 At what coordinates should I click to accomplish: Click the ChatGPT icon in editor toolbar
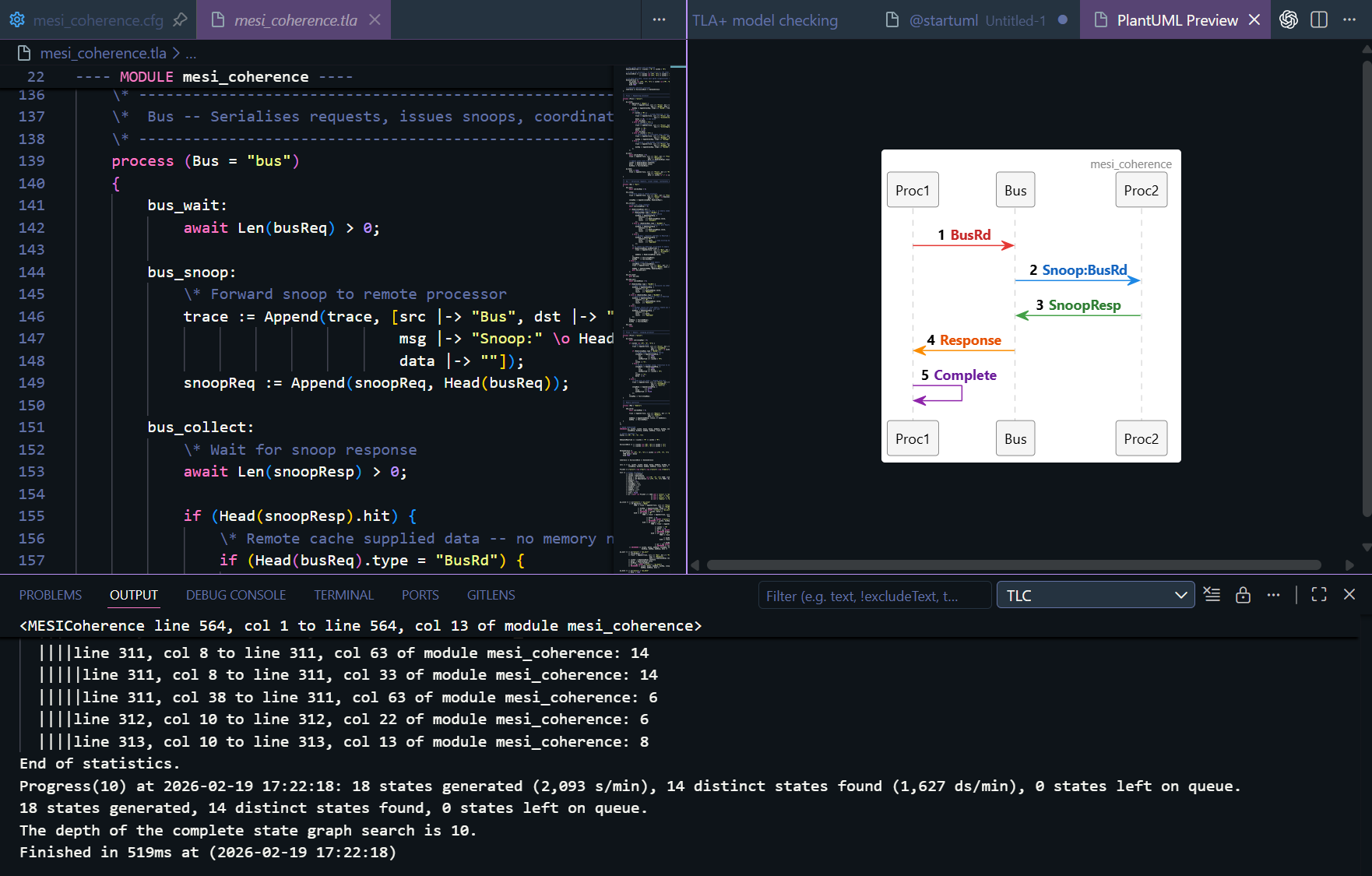1289,20
